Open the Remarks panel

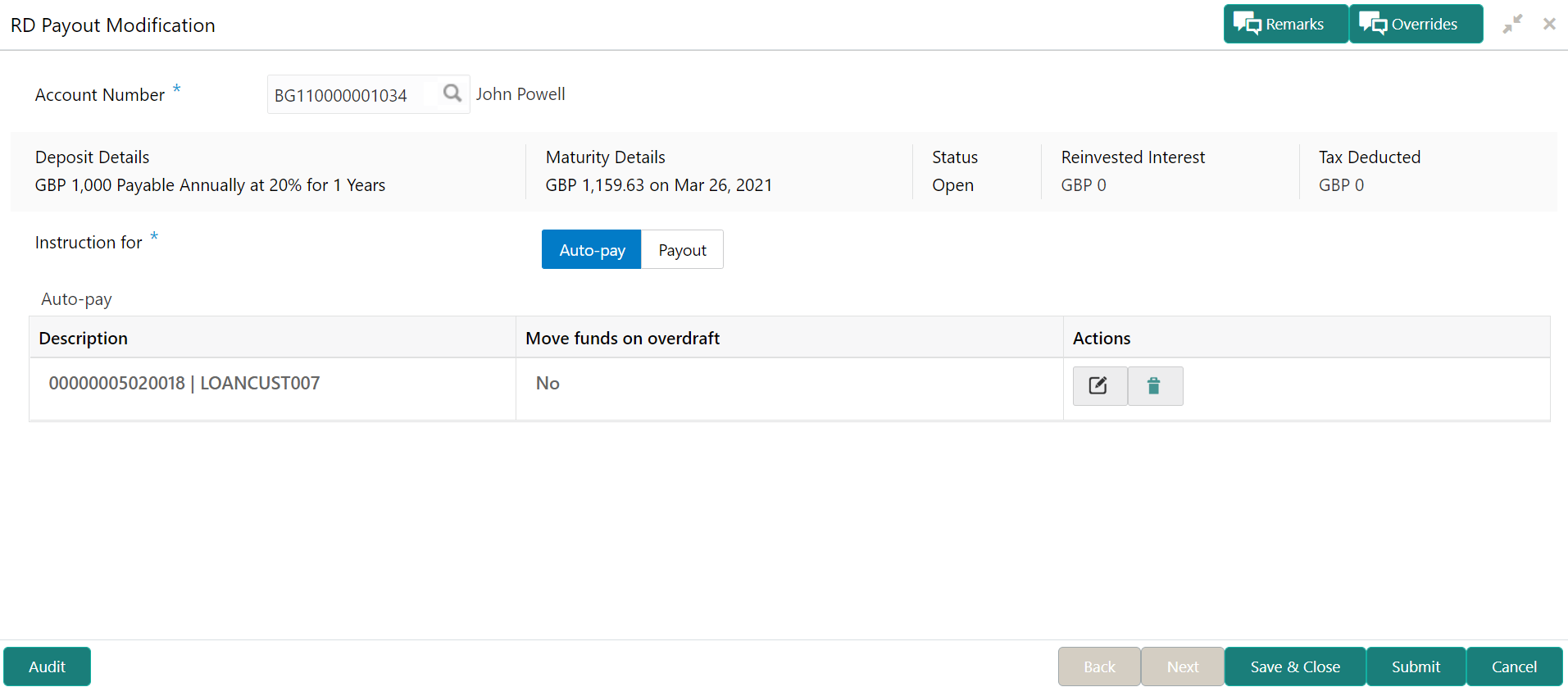click(1285, 24)
